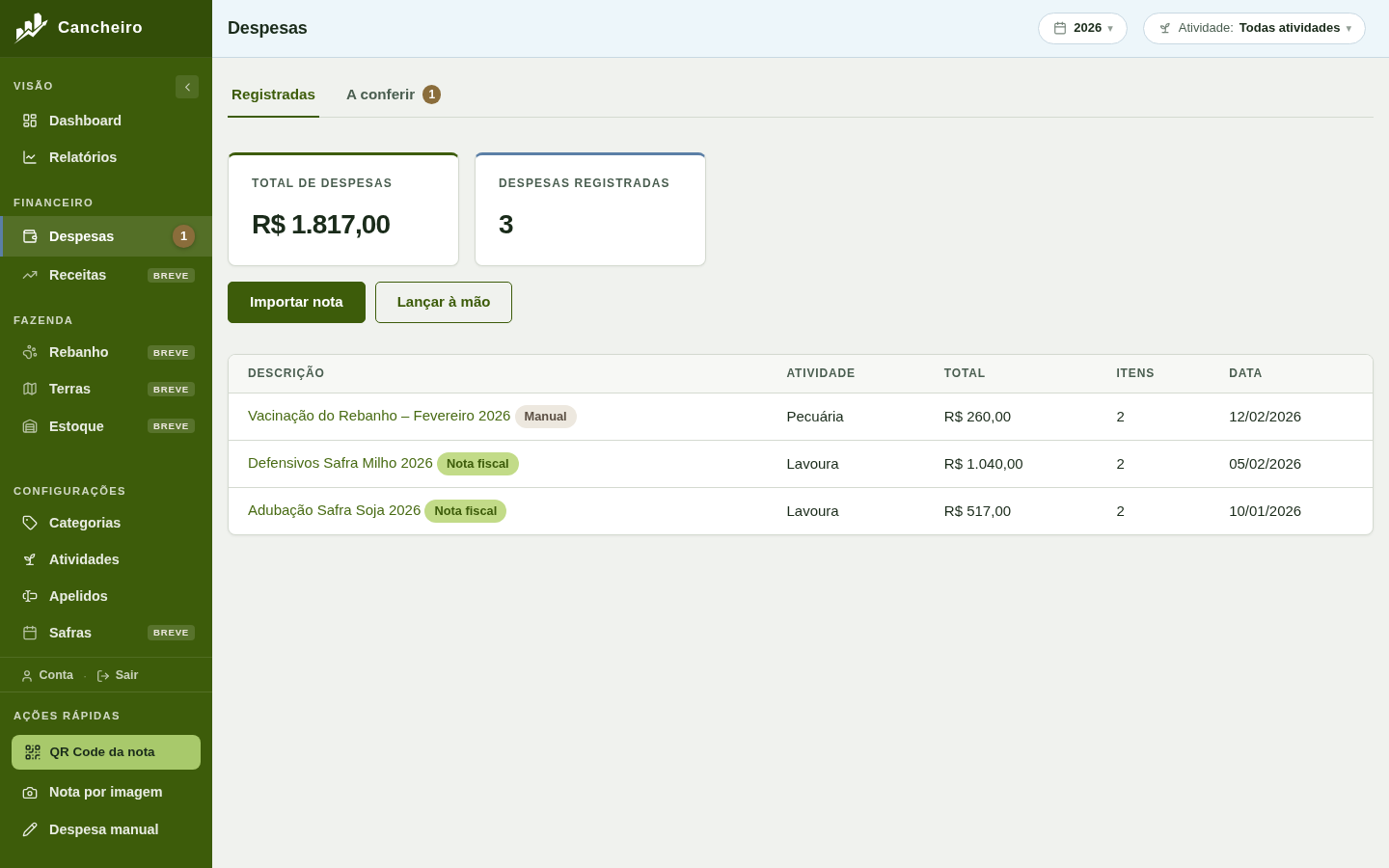Screen dimensions: 1389x868
Task: Click the Manual badge on Vacinação row
Action: (x=545, y=417)
